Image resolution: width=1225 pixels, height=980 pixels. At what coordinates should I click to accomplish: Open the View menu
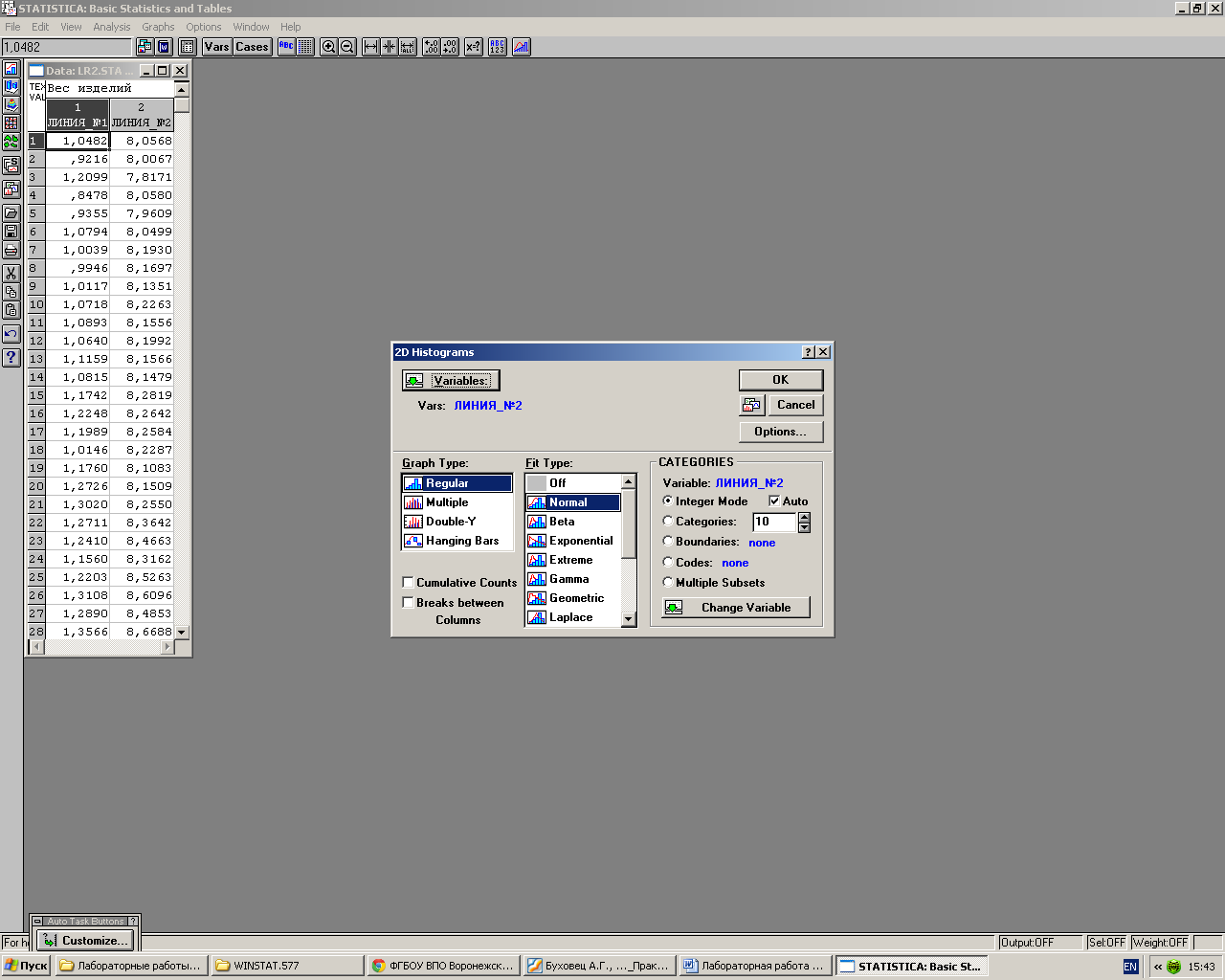[71, 27]
